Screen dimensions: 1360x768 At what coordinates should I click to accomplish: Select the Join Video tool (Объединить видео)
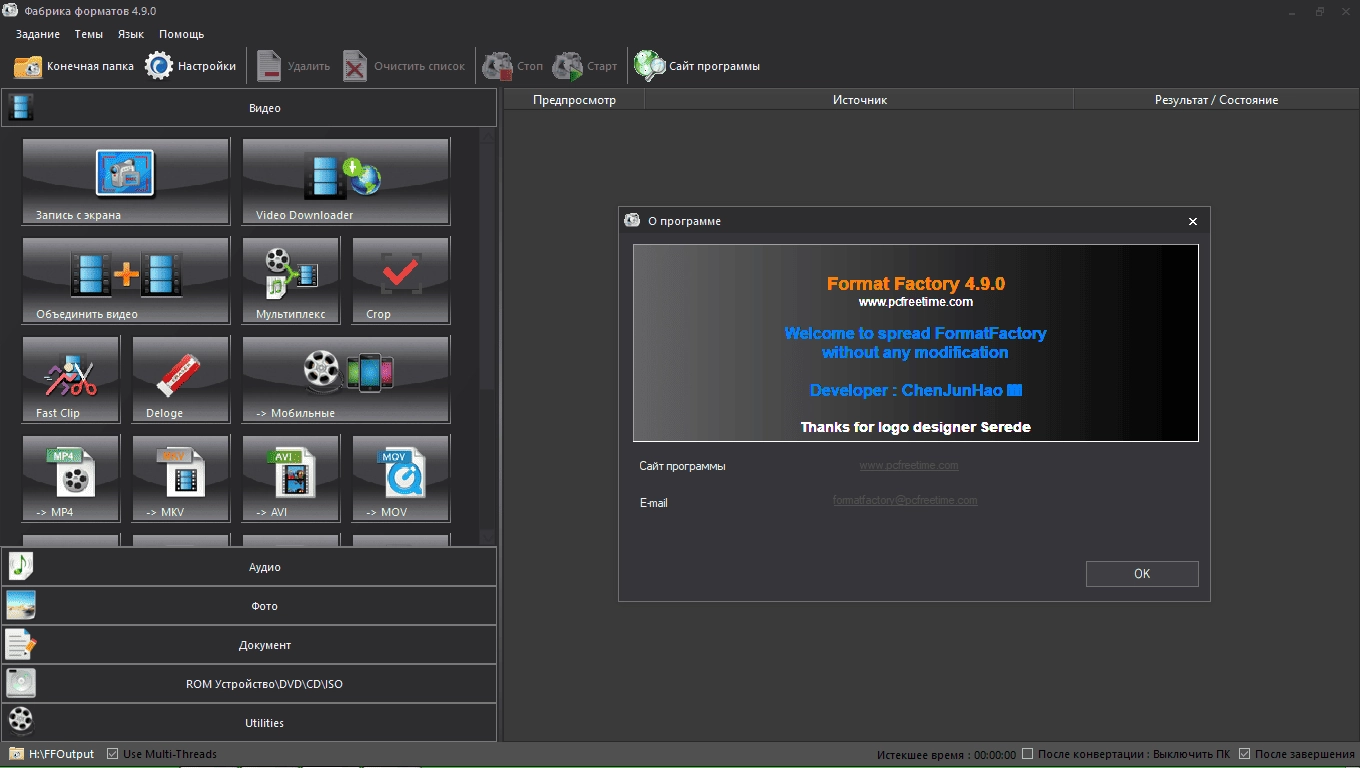click(126, 280)
